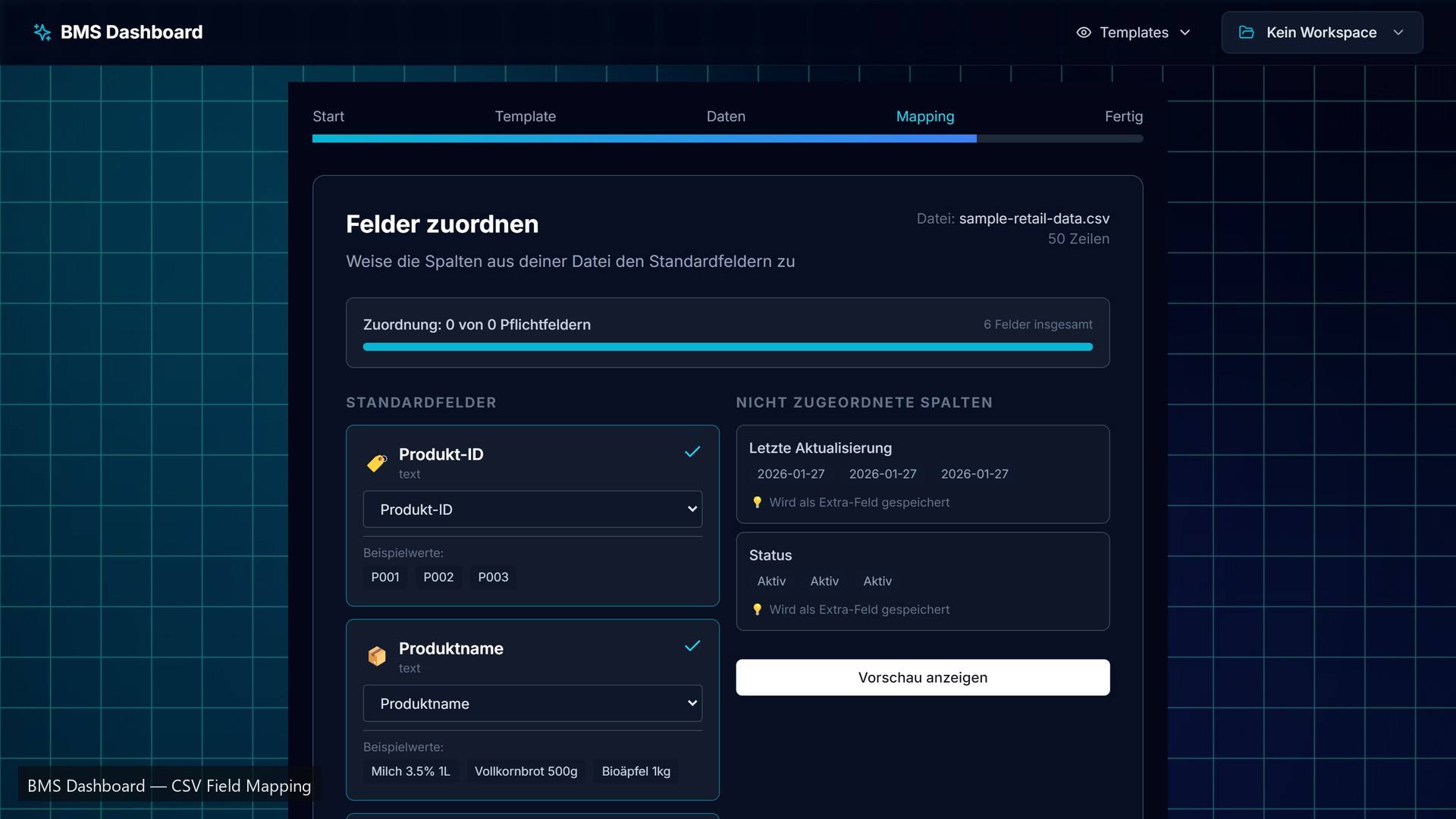Click the checkmark on the Produkt-ID card
1456x819 pixels.
click(692, 452)
